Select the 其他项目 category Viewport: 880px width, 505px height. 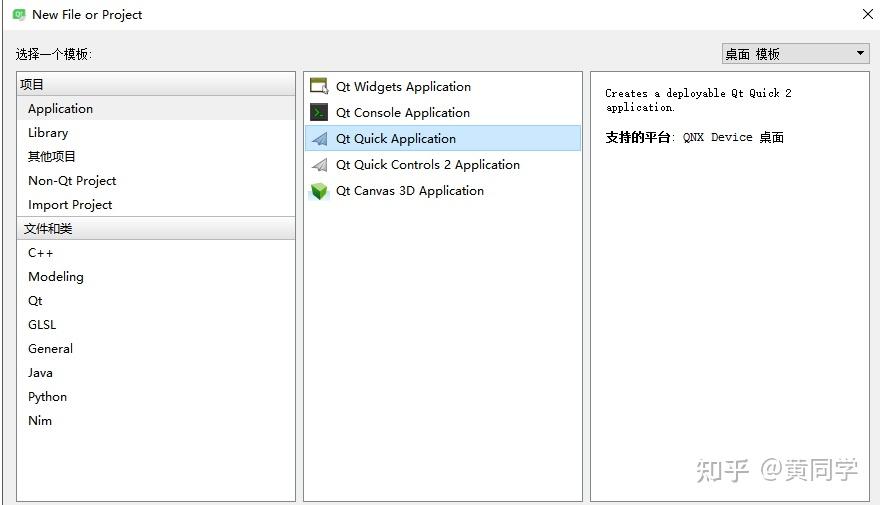pyautogui.click(x=155, y=157)
